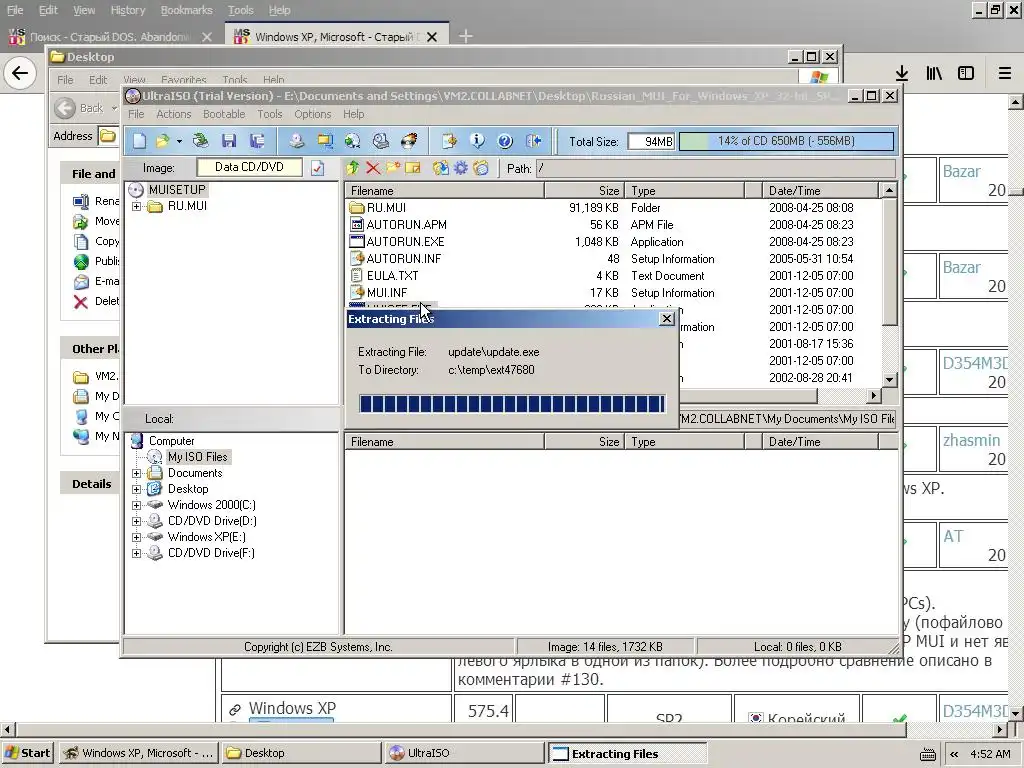Click the Start button on taskbar
Screen dimensions: 1024x768
(28, 753)
